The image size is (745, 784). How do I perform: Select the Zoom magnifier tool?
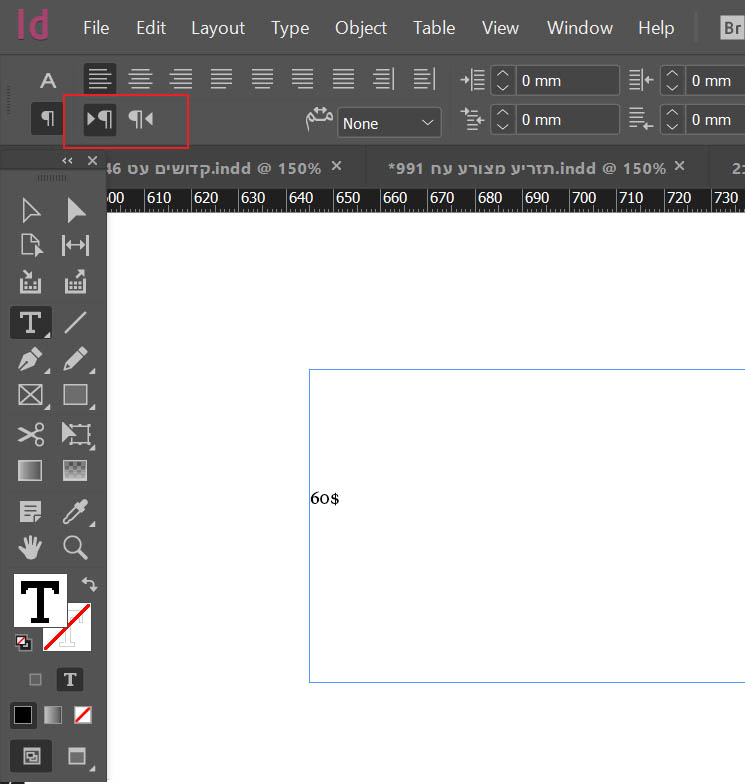coord(76,547)
